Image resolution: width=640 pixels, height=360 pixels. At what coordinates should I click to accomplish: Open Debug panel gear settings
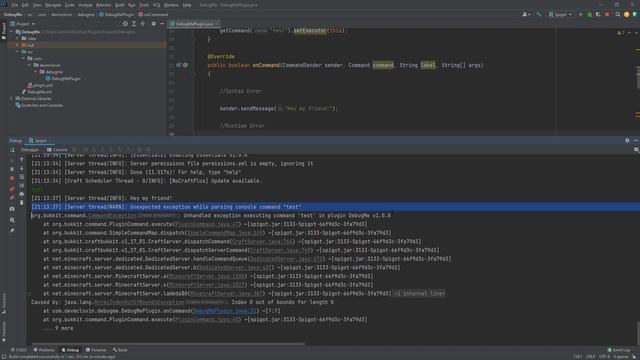click(x=627, y=140)
